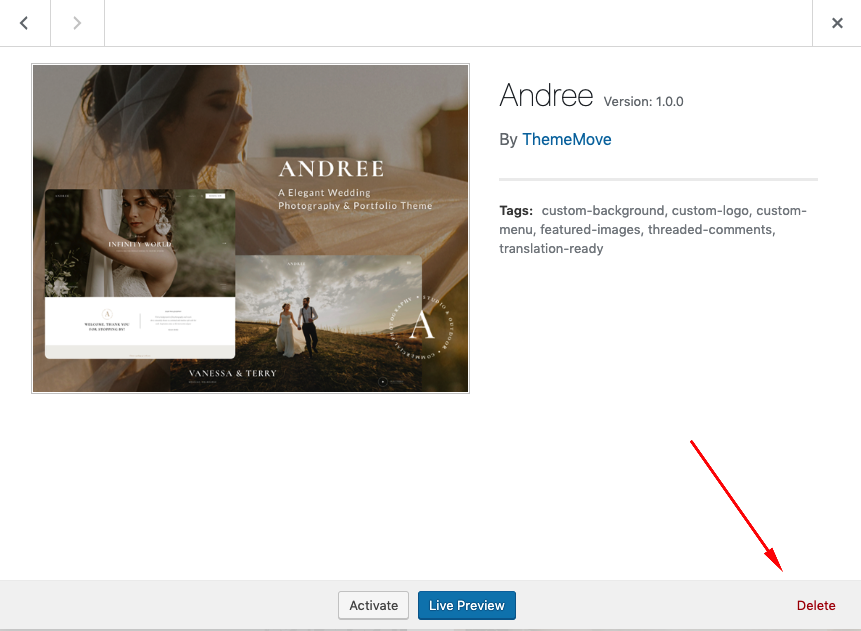The width and height of the screenshot is (861, 631).
Task: Click the Tags label
Action: (517, 211)
